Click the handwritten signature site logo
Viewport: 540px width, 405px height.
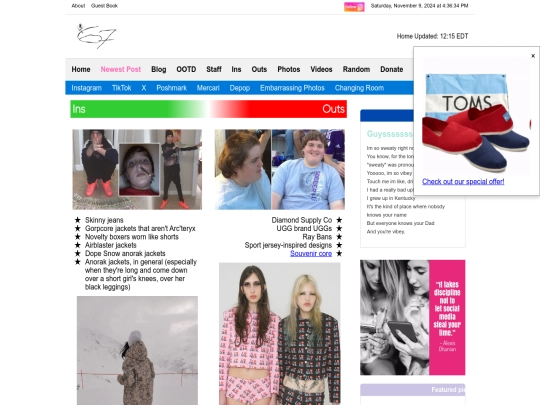(96, 36)
